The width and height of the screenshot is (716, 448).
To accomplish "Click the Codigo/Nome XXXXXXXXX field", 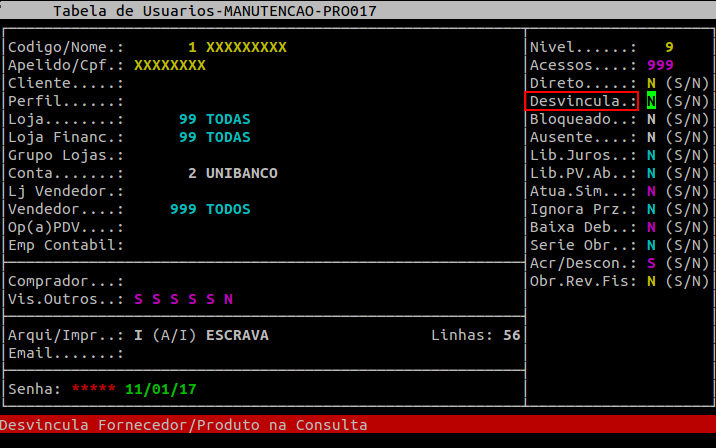I will (246, 47).
